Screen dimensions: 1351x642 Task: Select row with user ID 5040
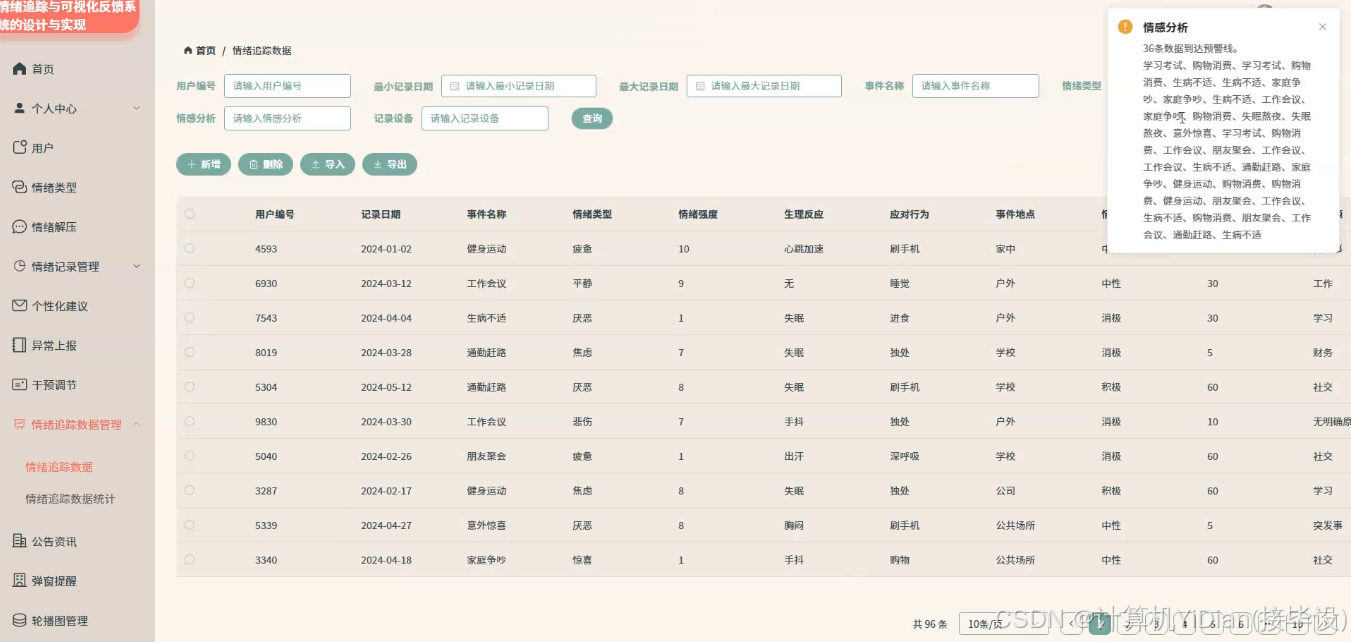190,456
